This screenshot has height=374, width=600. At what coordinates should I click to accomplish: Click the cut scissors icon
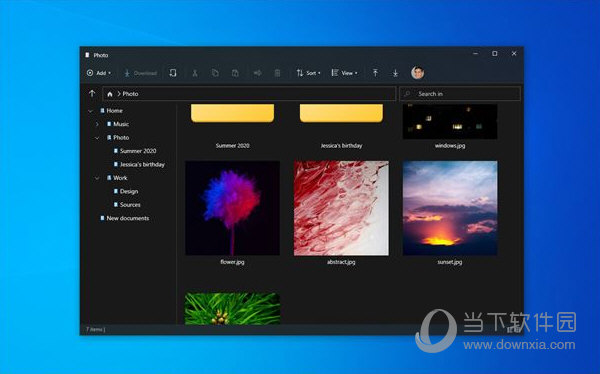tap(195, 73)
